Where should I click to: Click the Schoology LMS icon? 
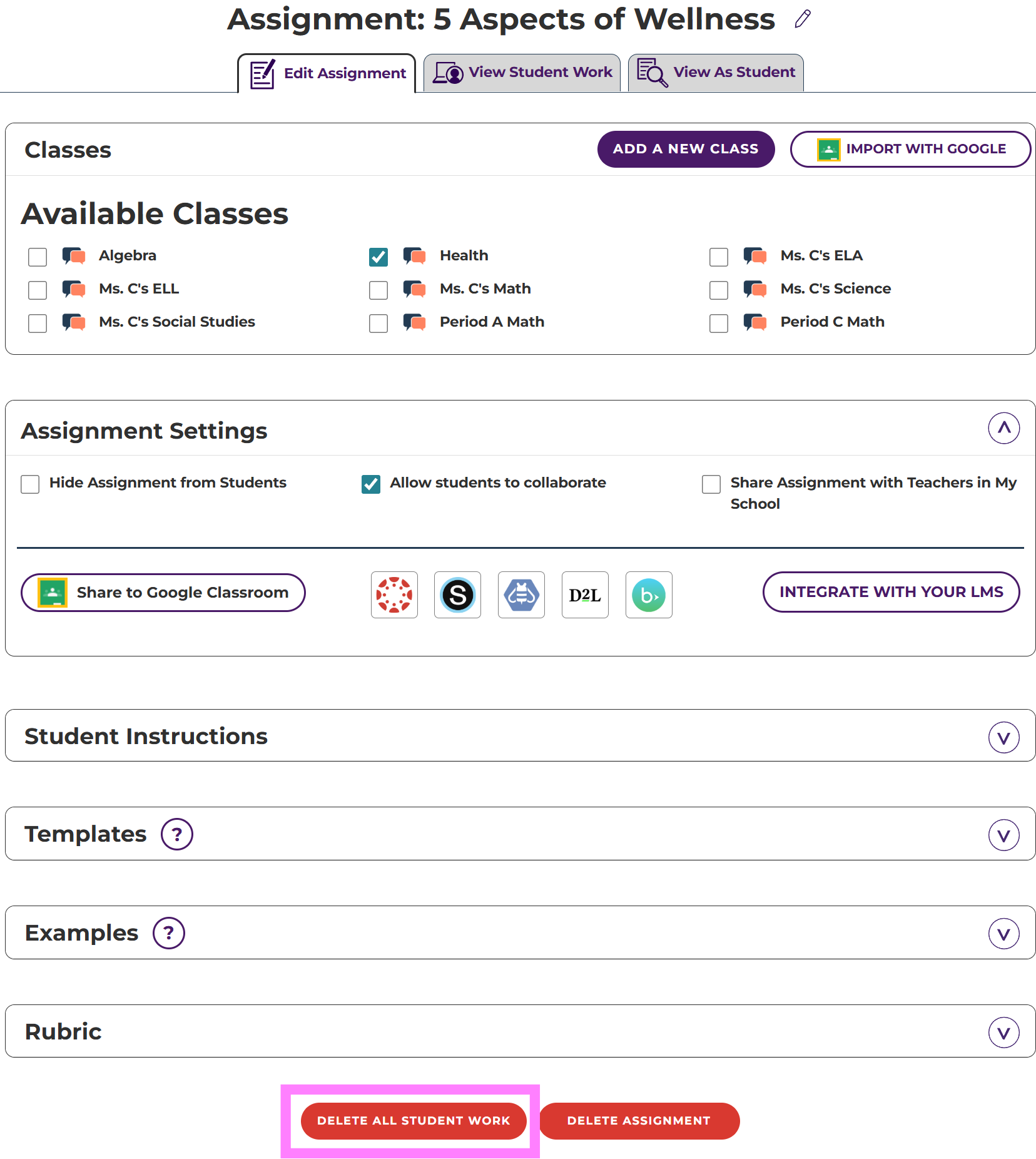458,595
